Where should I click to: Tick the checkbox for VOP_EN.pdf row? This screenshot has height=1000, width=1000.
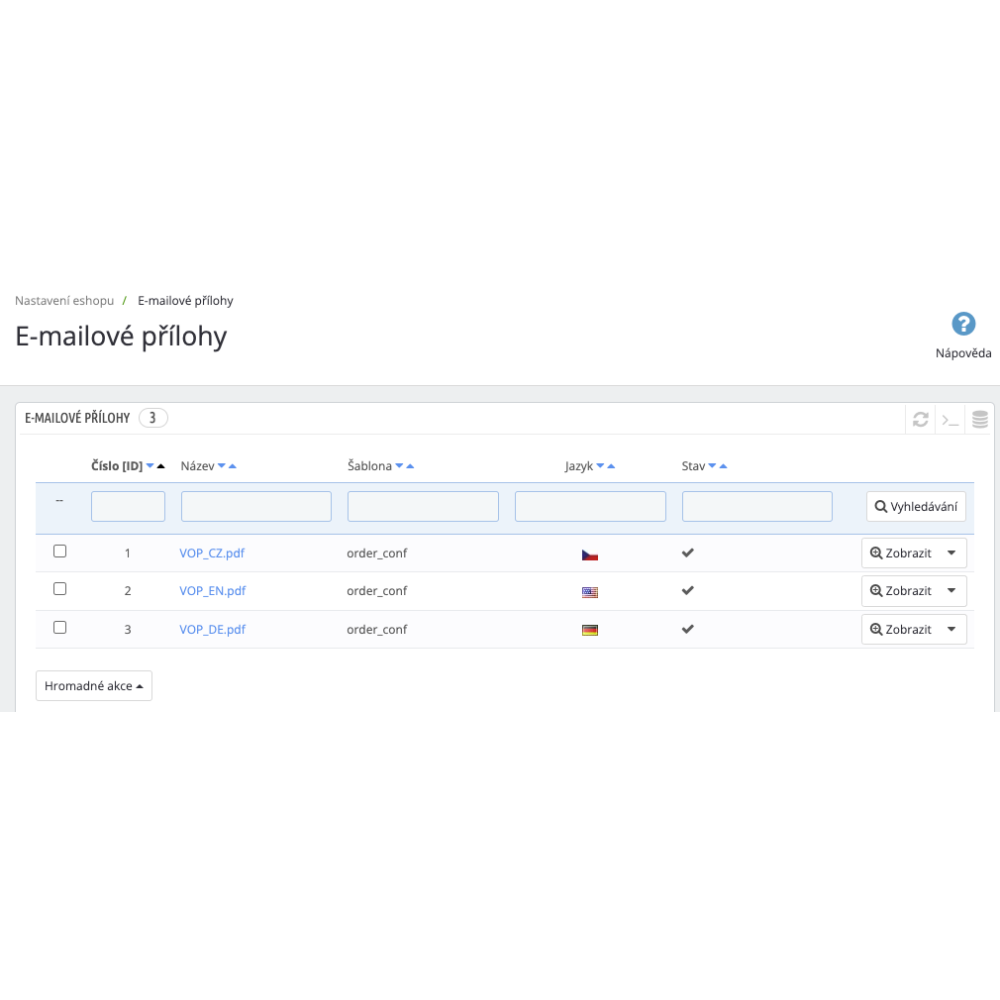[60, 589]
